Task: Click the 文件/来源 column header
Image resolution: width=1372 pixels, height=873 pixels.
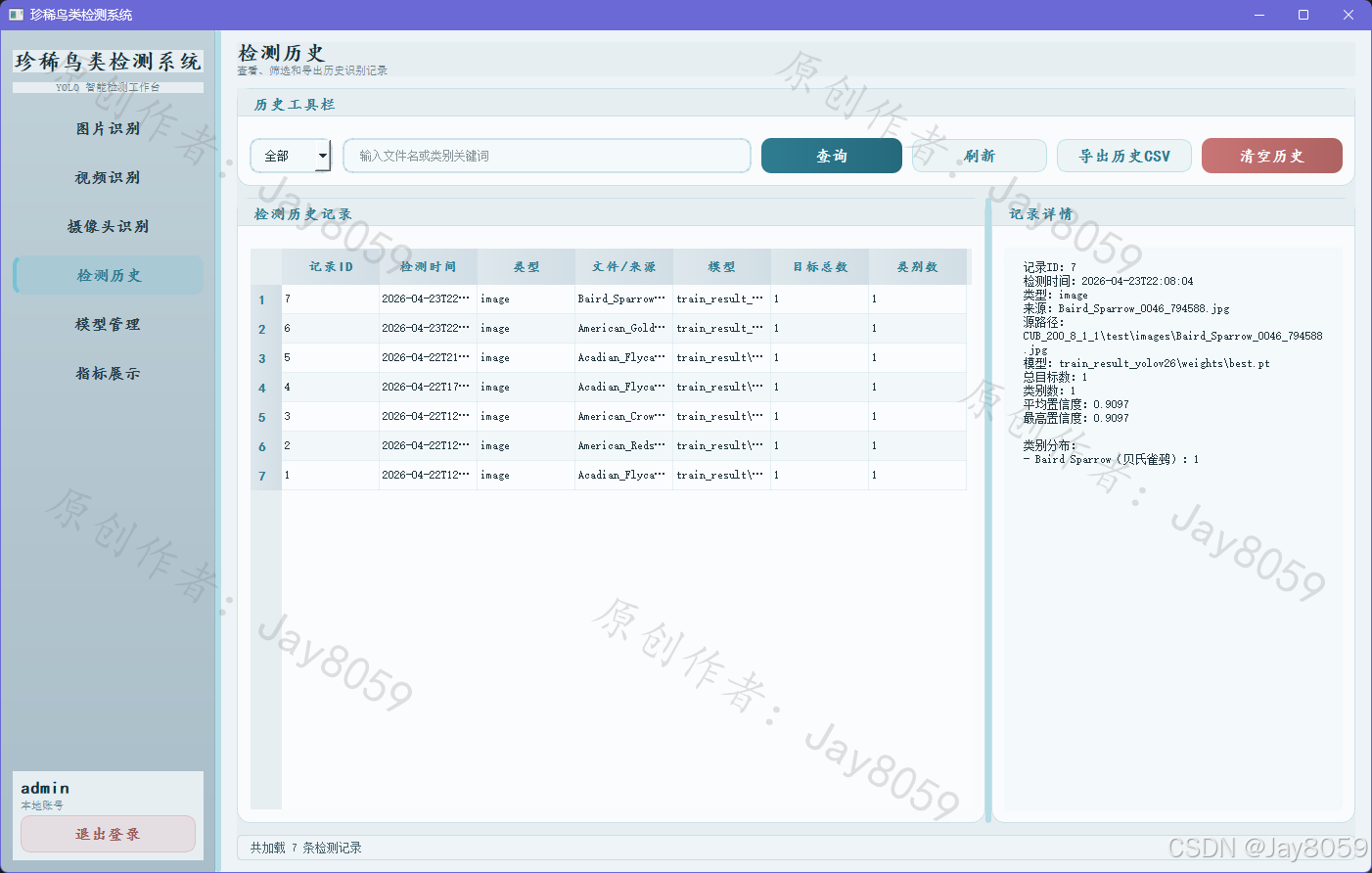Action: [624, 266]
